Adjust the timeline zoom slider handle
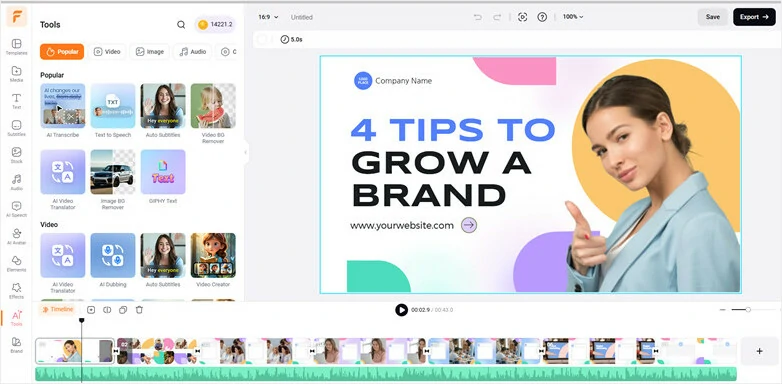The height and width of the screenshot is (384, 782). point(748,310)
